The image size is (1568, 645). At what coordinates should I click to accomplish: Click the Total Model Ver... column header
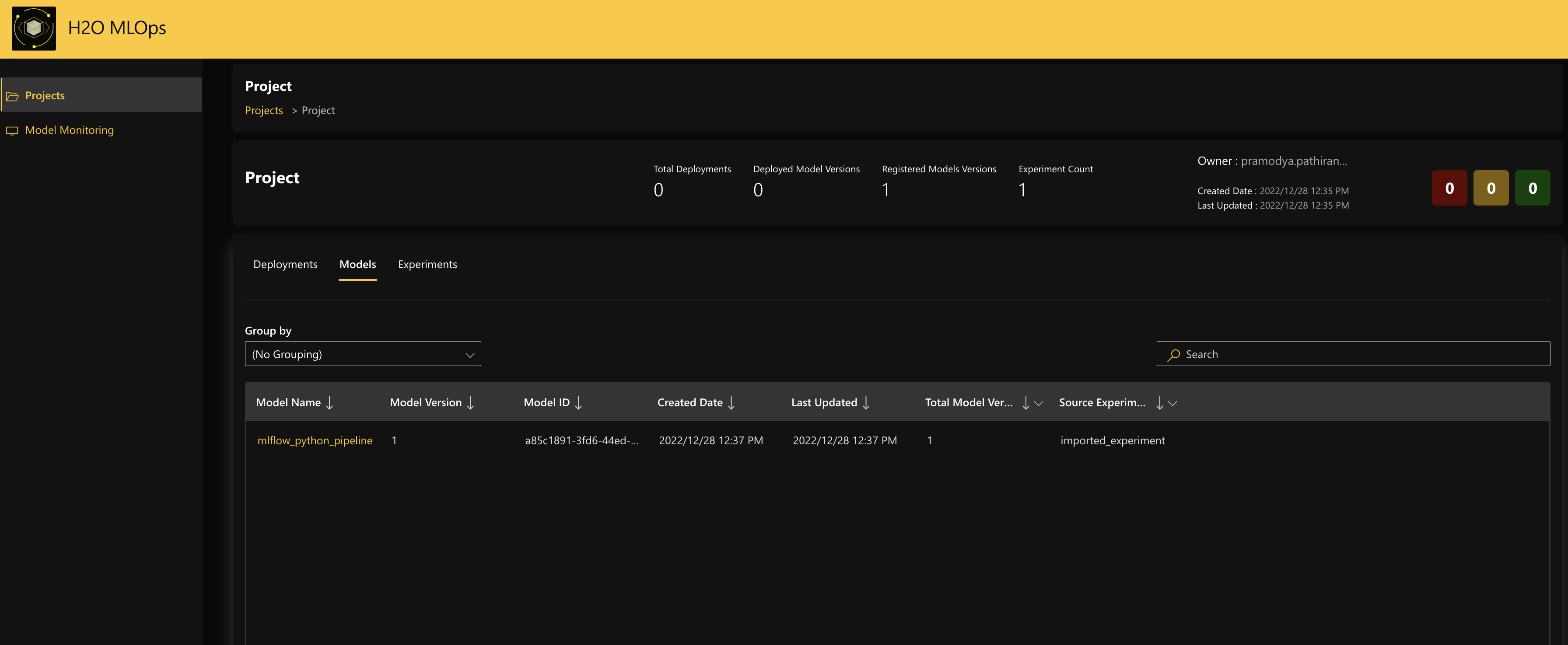tap(969, 403)
